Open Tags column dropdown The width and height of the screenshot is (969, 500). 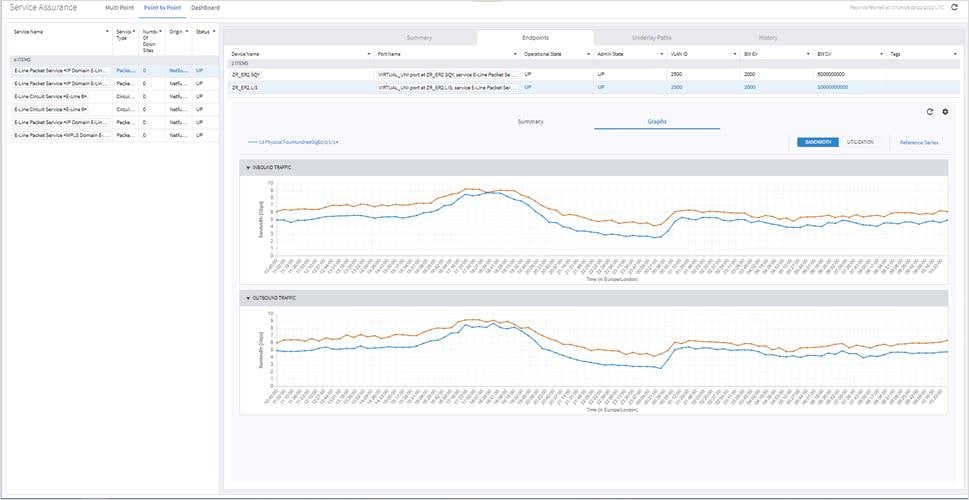(x=955, y=54)
